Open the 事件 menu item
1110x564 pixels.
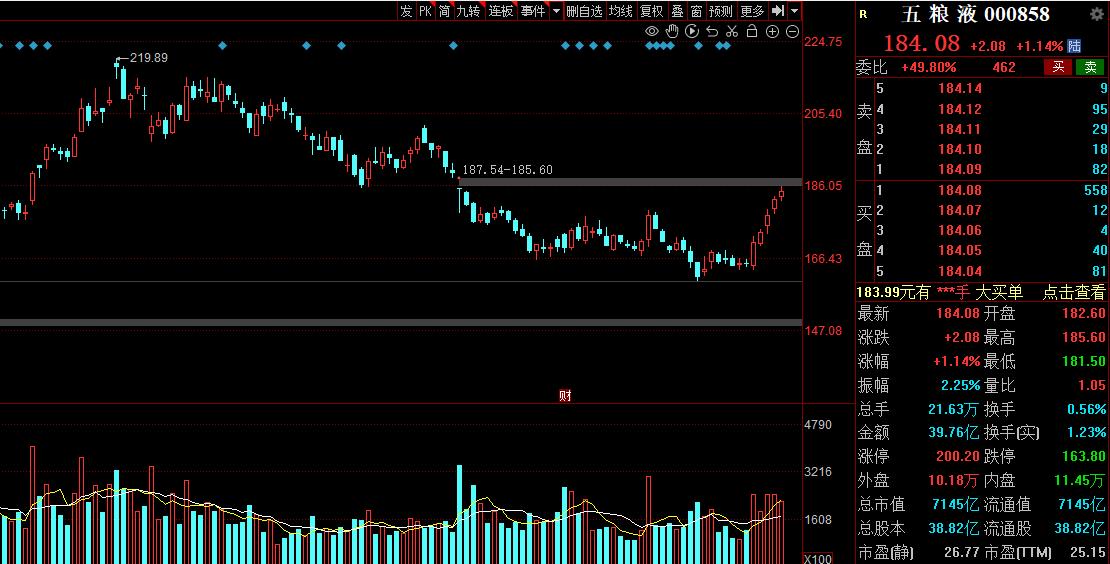[x=533, y=11]
